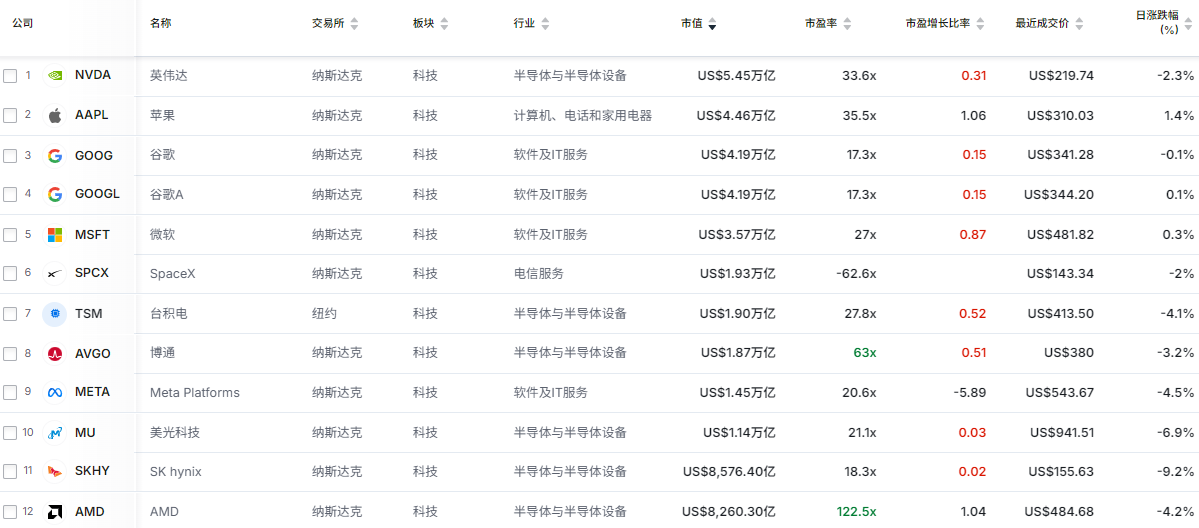
Task: Click the Microsoft logo beside MSFT
Action: tap(55, 234)
